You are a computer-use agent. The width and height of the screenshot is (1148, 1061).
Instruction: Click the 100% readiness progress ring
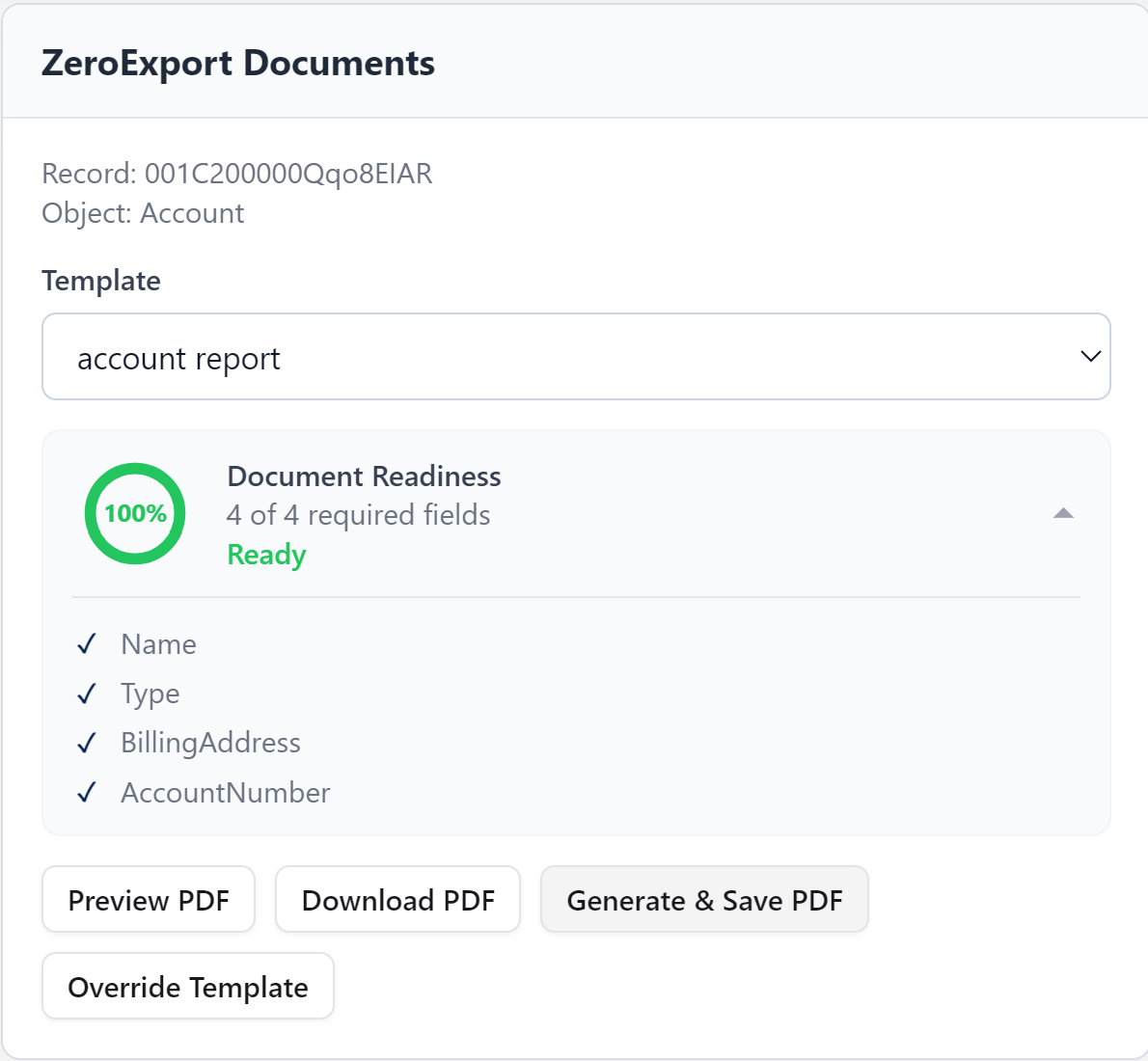pyautogui.click(x=135, y=513)
